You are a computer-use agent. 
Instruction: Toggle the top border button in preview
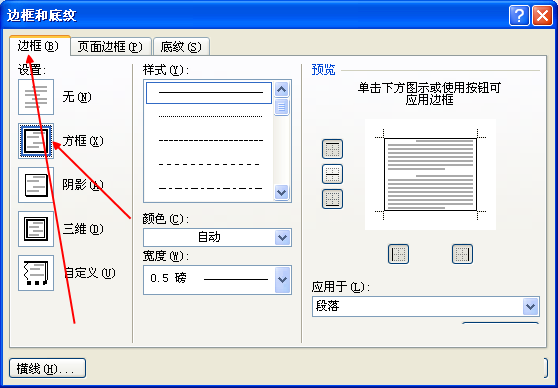[x=332, y=149]
